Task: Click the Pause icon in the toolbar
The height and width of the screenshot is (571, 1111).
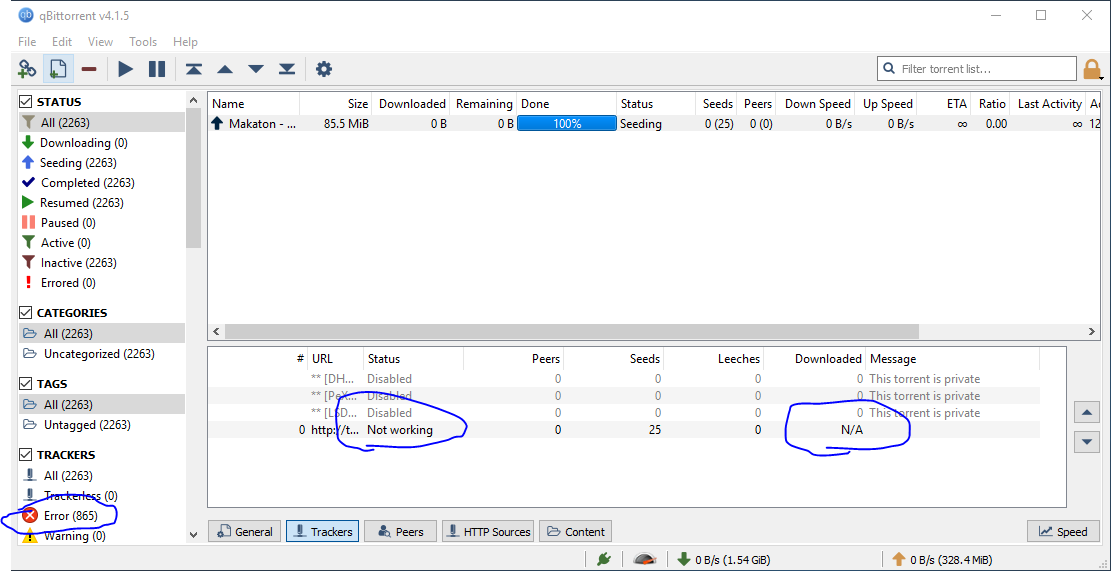Action: pyautogui.click(x=157, y=69)
